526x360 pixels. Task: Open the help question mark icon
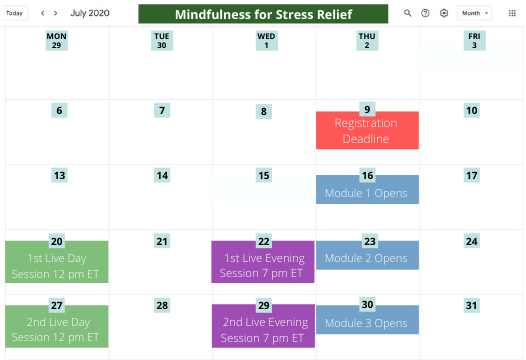point(425,13)
